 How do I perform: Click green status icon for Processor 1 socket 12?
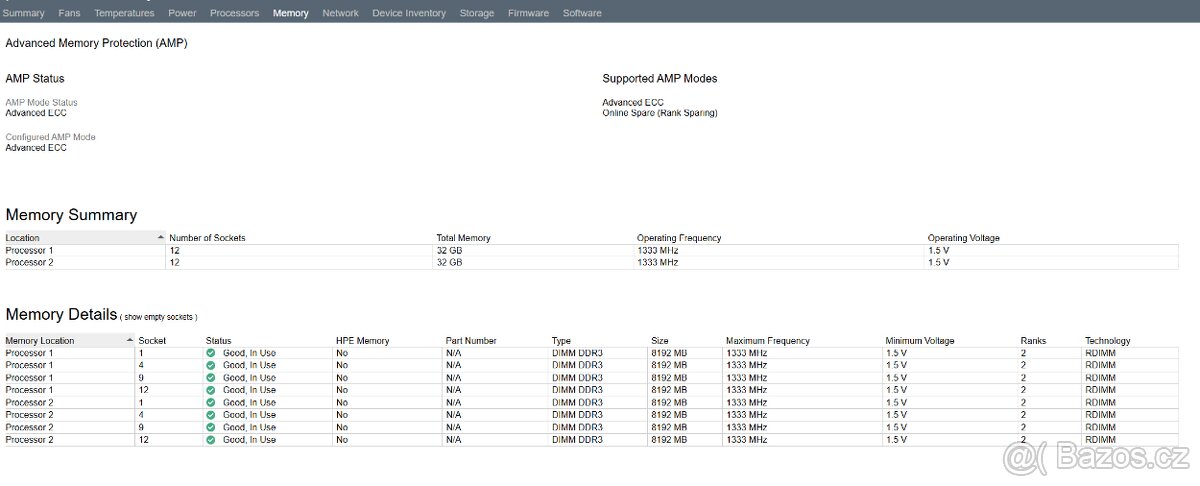coord(211,390)
